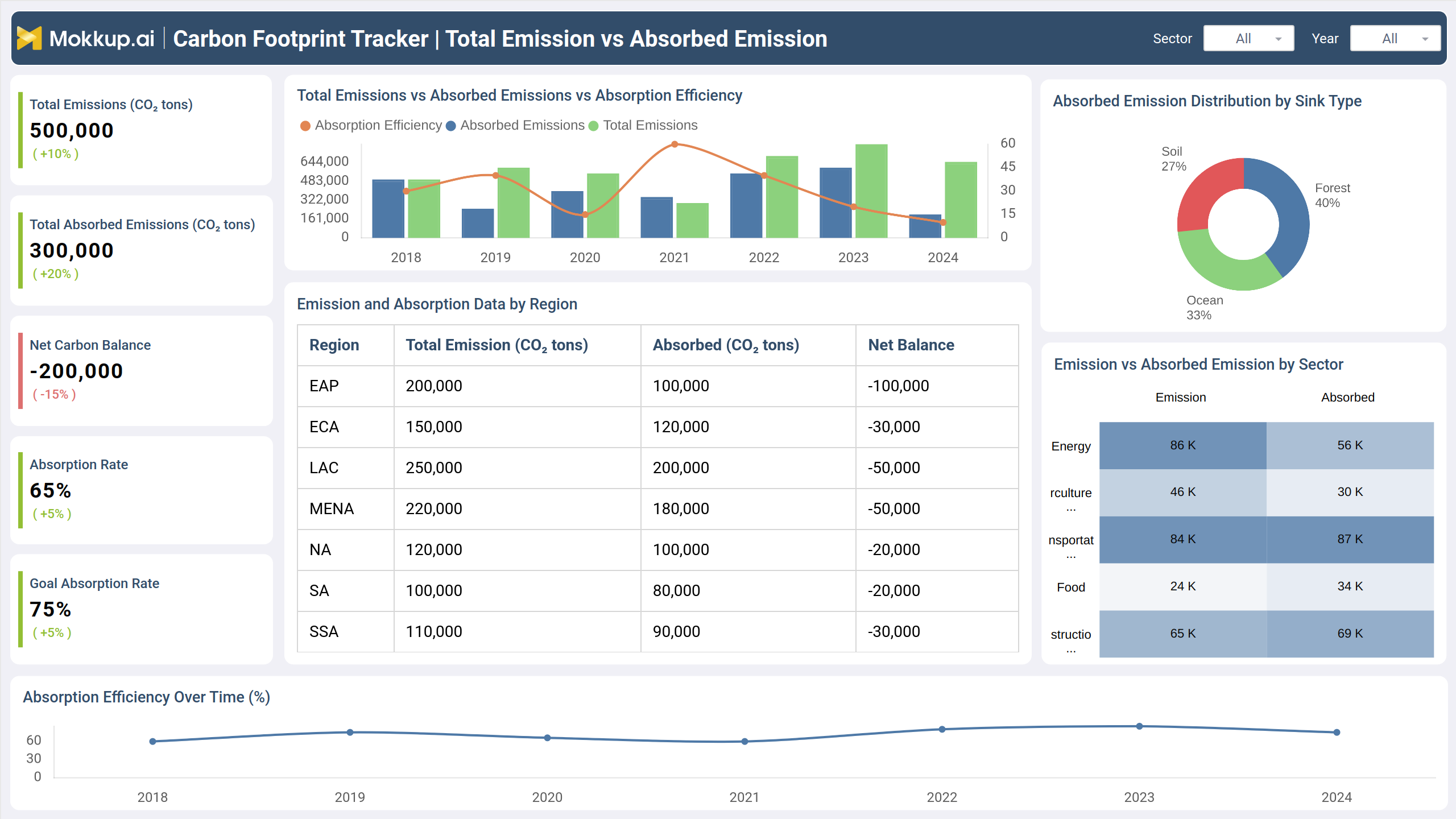Click the Emission heatmap column header
The image size is (1456, 819).
pos(1181,398)
